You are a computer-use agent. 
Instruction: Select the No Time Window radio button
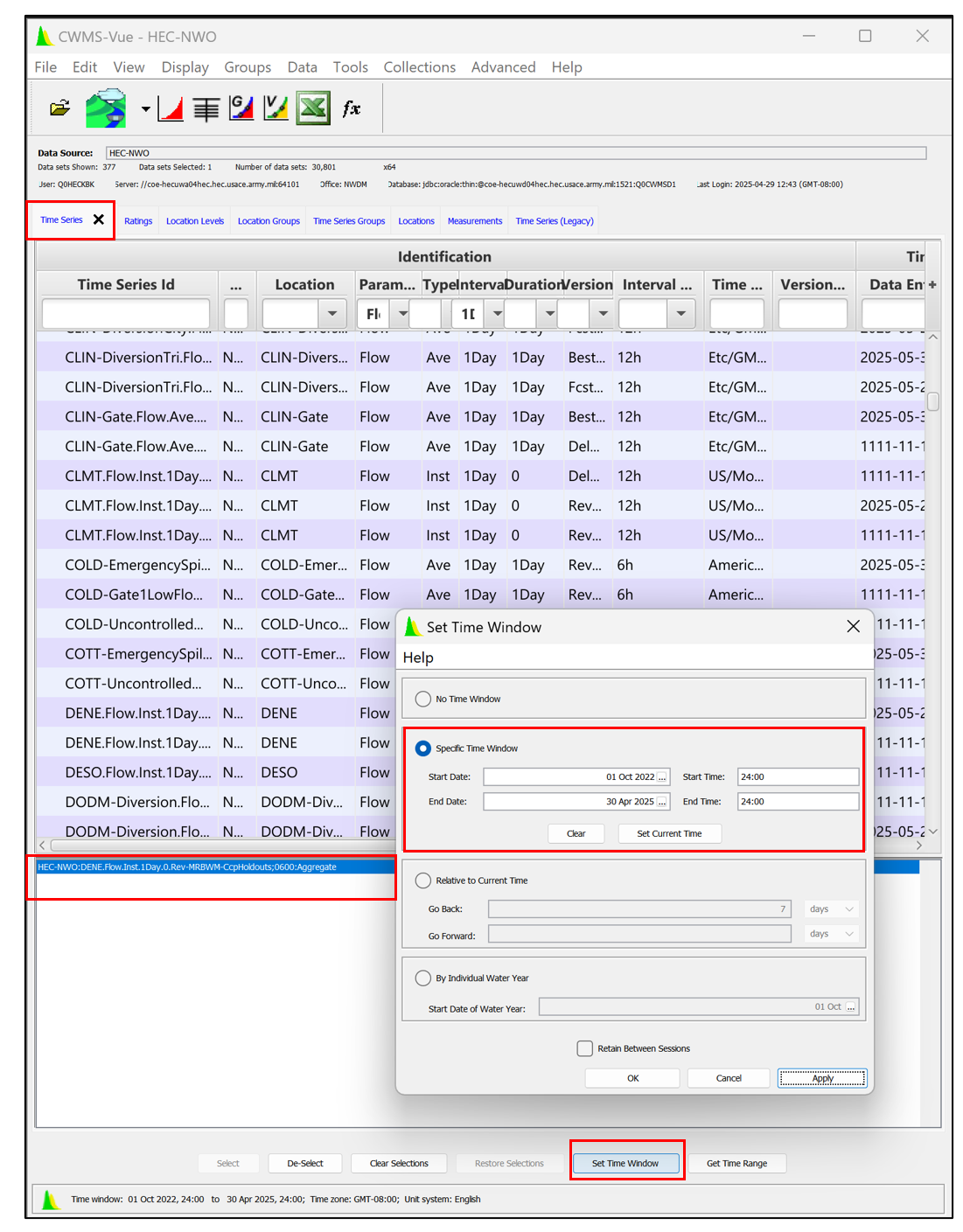[423, 699]
